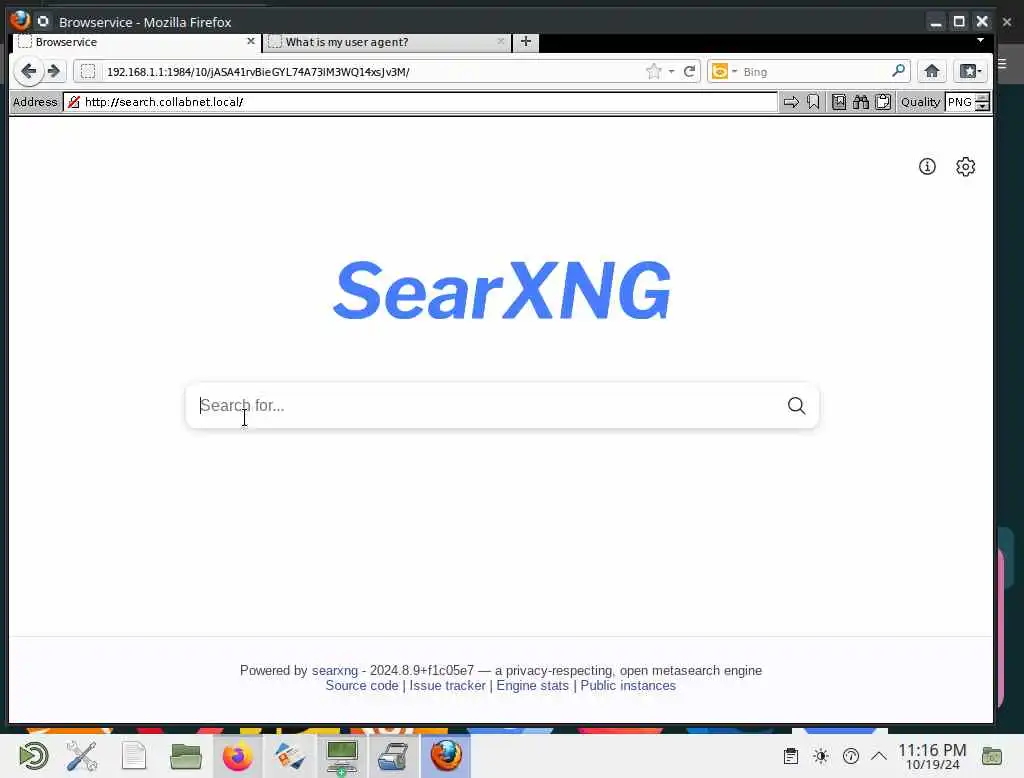Click the Browservice Address field
Screen dimensions: 1024x778
pos(421,102)
